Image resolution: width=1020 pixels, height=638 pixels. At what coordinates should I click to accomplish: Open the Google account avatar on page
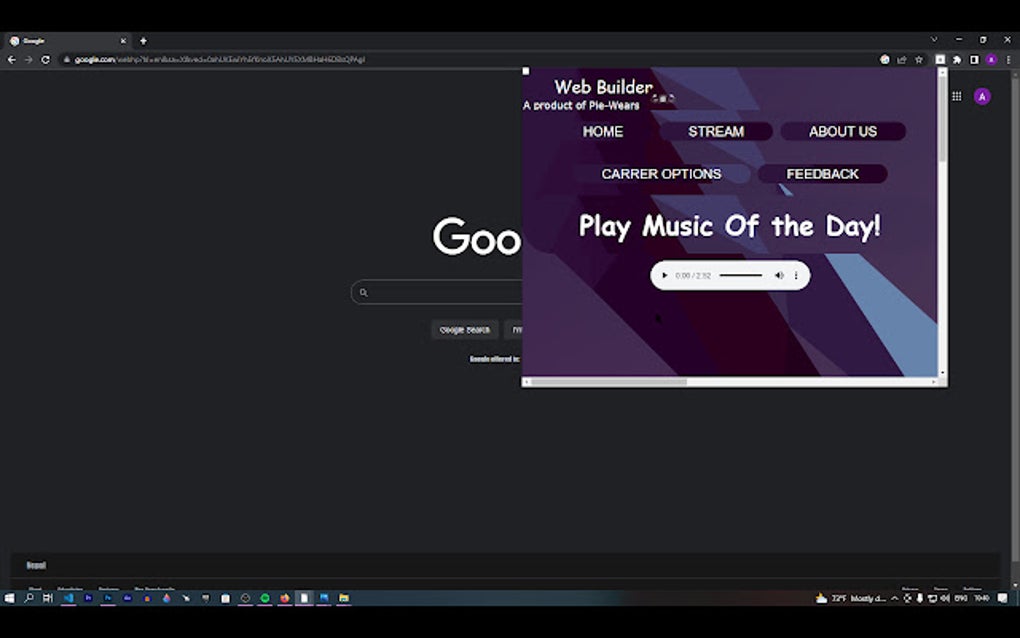pyautogui.click(x=982, y=96)
